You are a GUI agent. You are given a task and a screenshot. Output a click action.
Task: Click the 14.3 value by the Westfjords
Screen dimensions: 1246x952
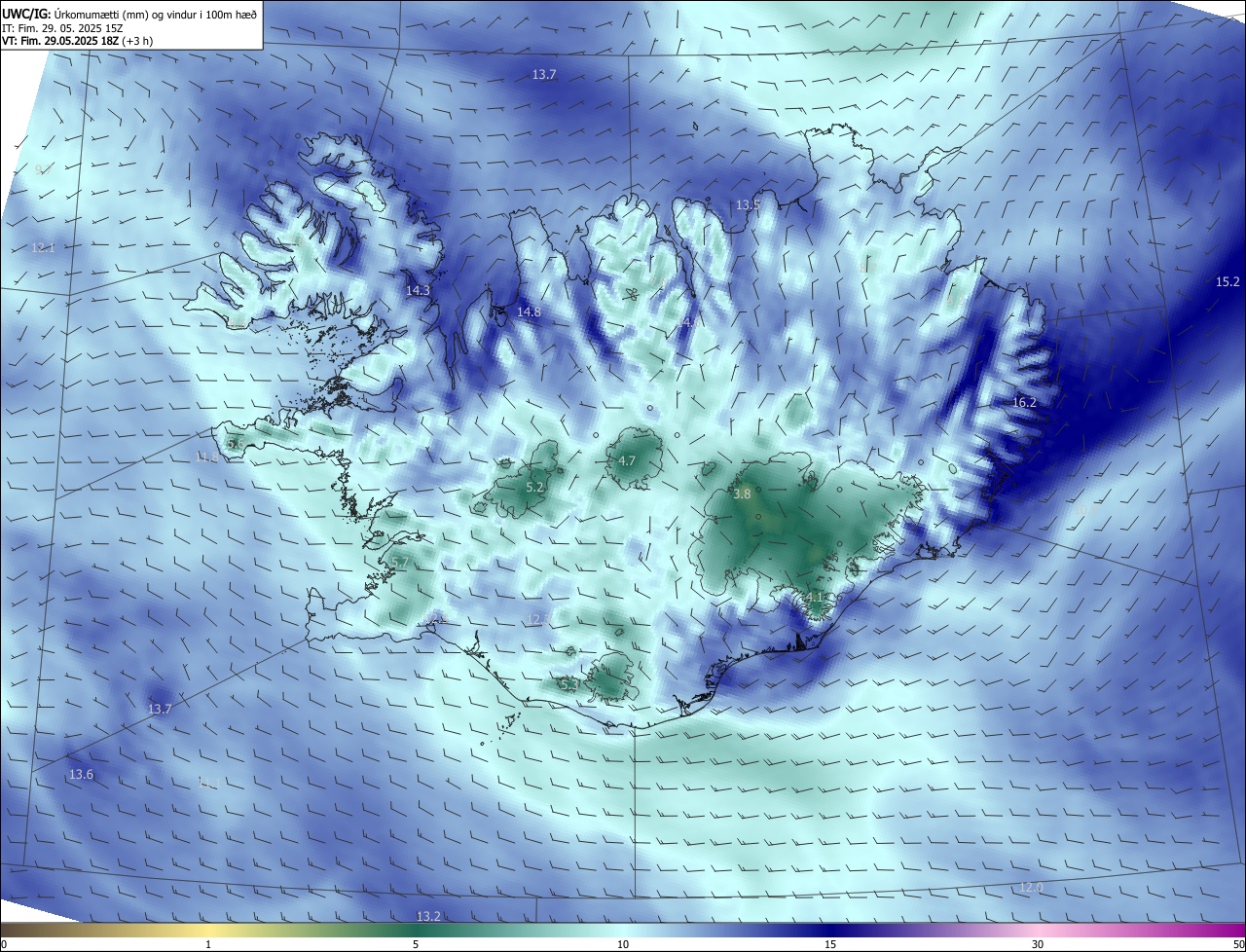418,290
